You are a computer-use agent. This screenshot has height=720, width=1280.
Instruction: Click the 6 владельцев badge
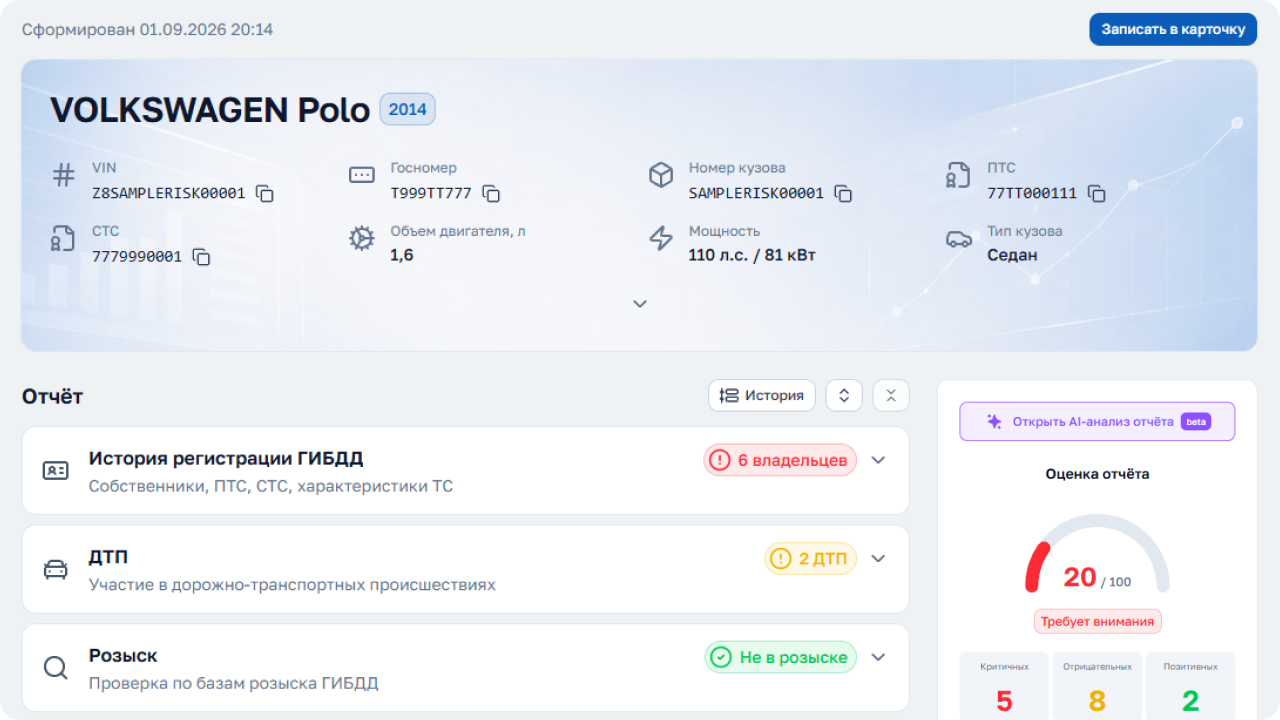pos(780,460)
